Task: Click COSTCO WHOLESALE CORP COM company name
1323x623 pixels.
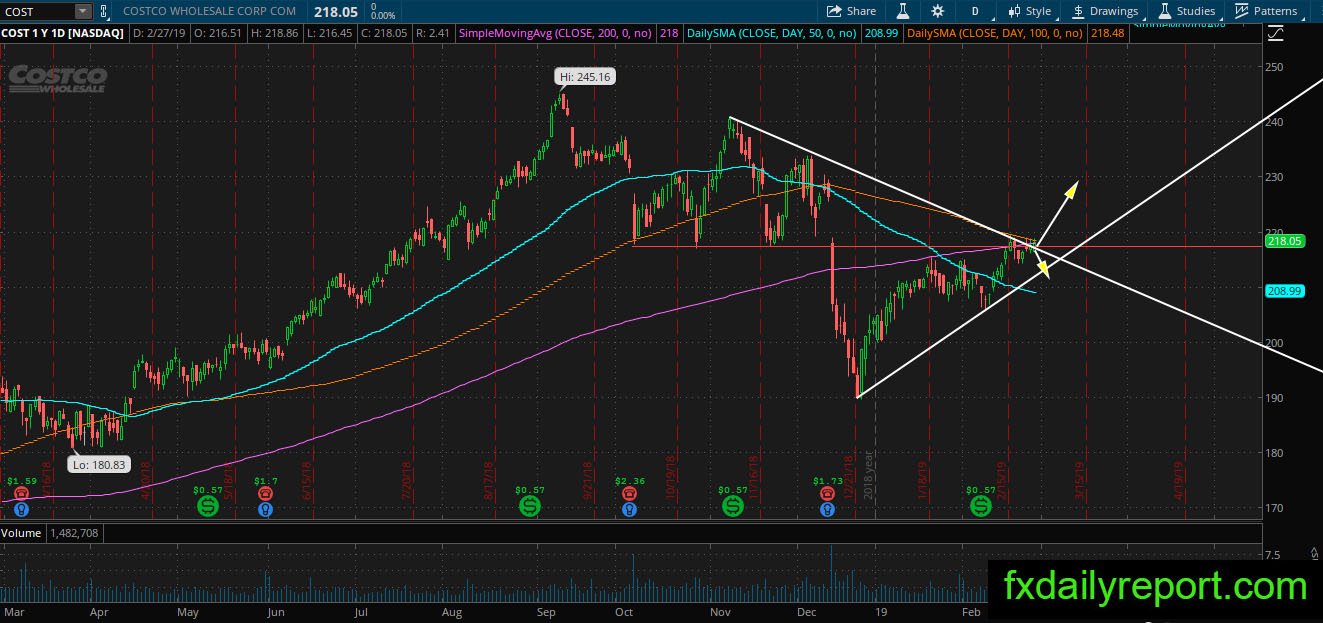Action: tap(209, 11)
